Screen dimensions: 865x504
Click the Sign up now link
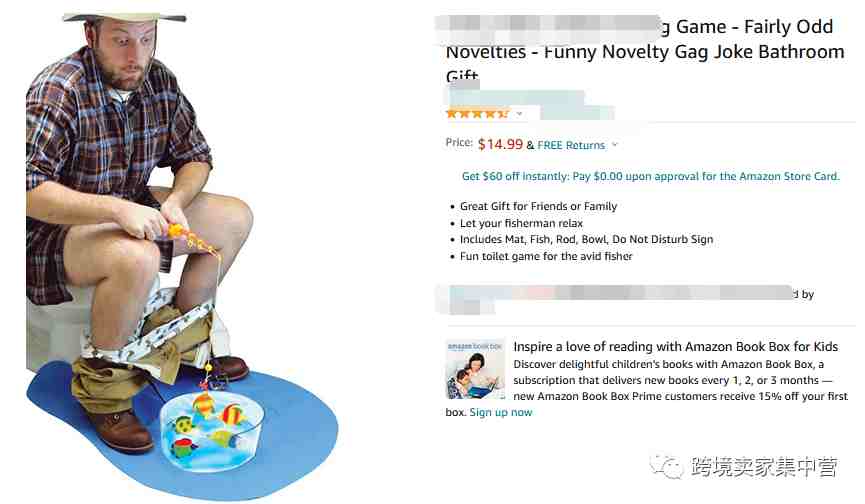pos(501,412)
